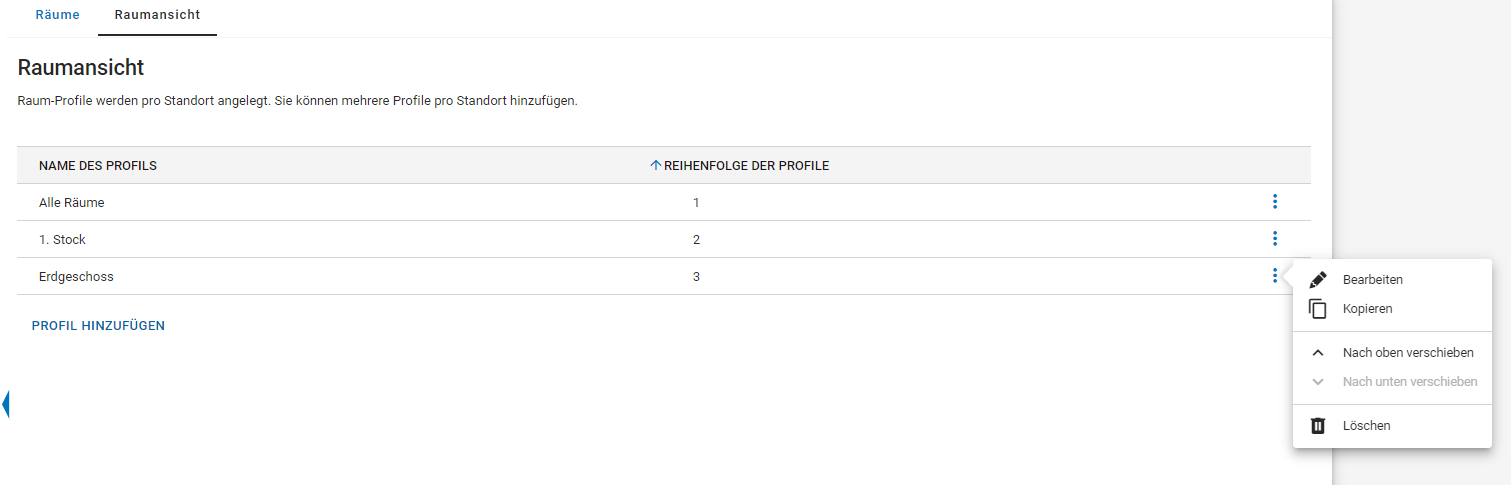Click the up chevron icon for moving up
Image resolution: width=1511 pixels, height=485 pixels.
[1318, 353]
